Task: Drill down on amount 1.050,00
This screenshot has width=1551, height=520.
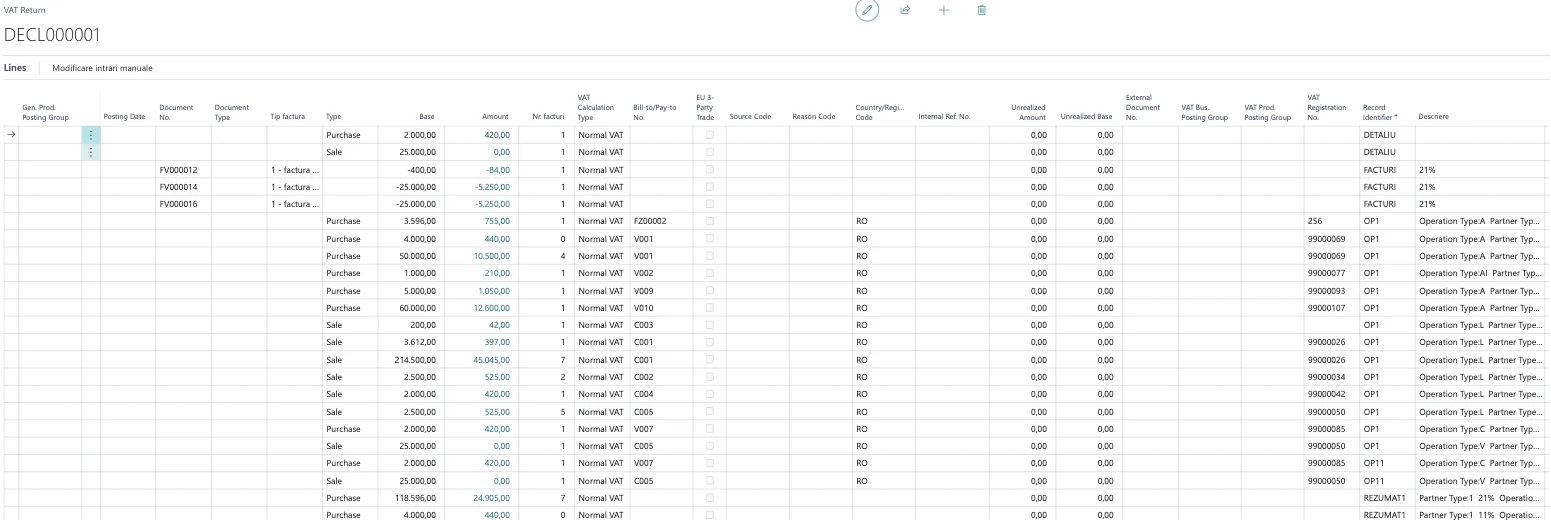Action: pyautogui.click(x=494, y=290)
